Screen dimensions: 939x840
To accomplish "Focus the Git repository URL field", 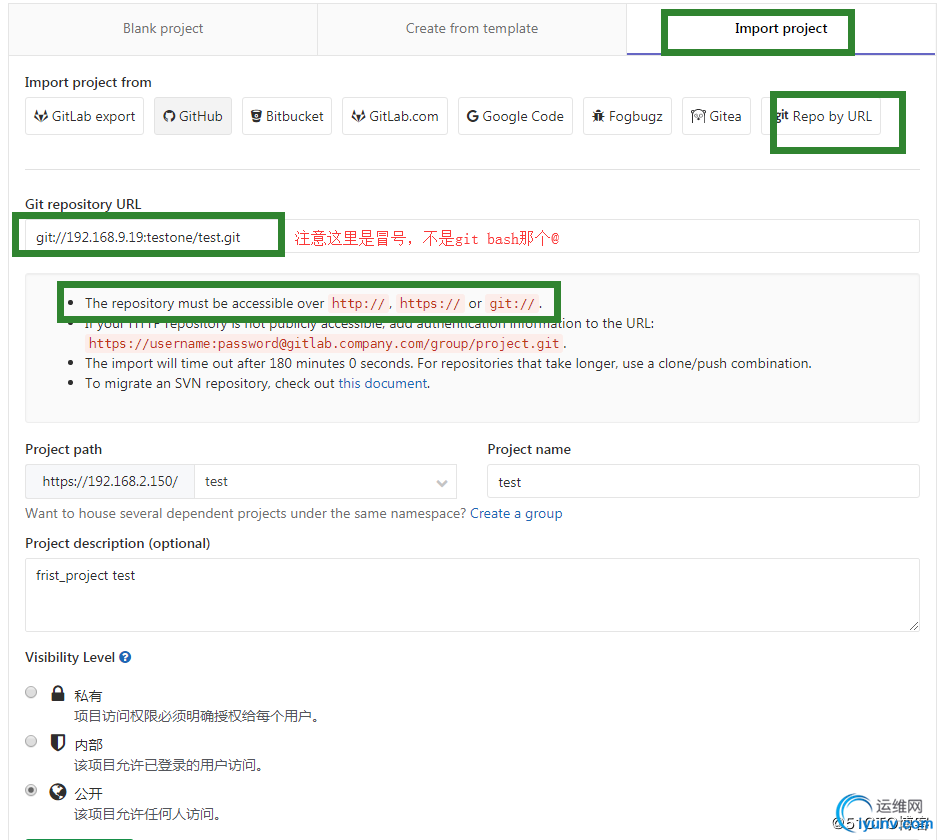I will coord(472,236).
